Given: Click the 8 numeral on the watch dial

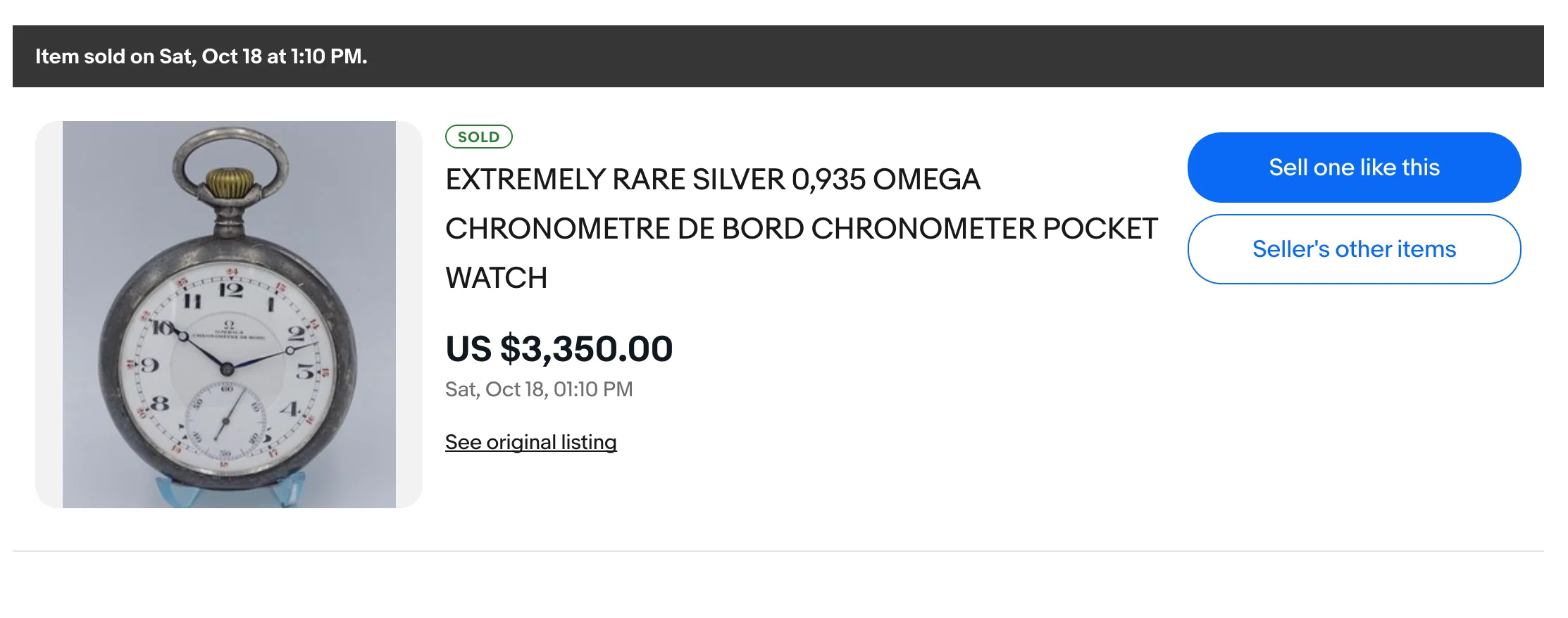Looking at the screenshot, I should [161, 403].
